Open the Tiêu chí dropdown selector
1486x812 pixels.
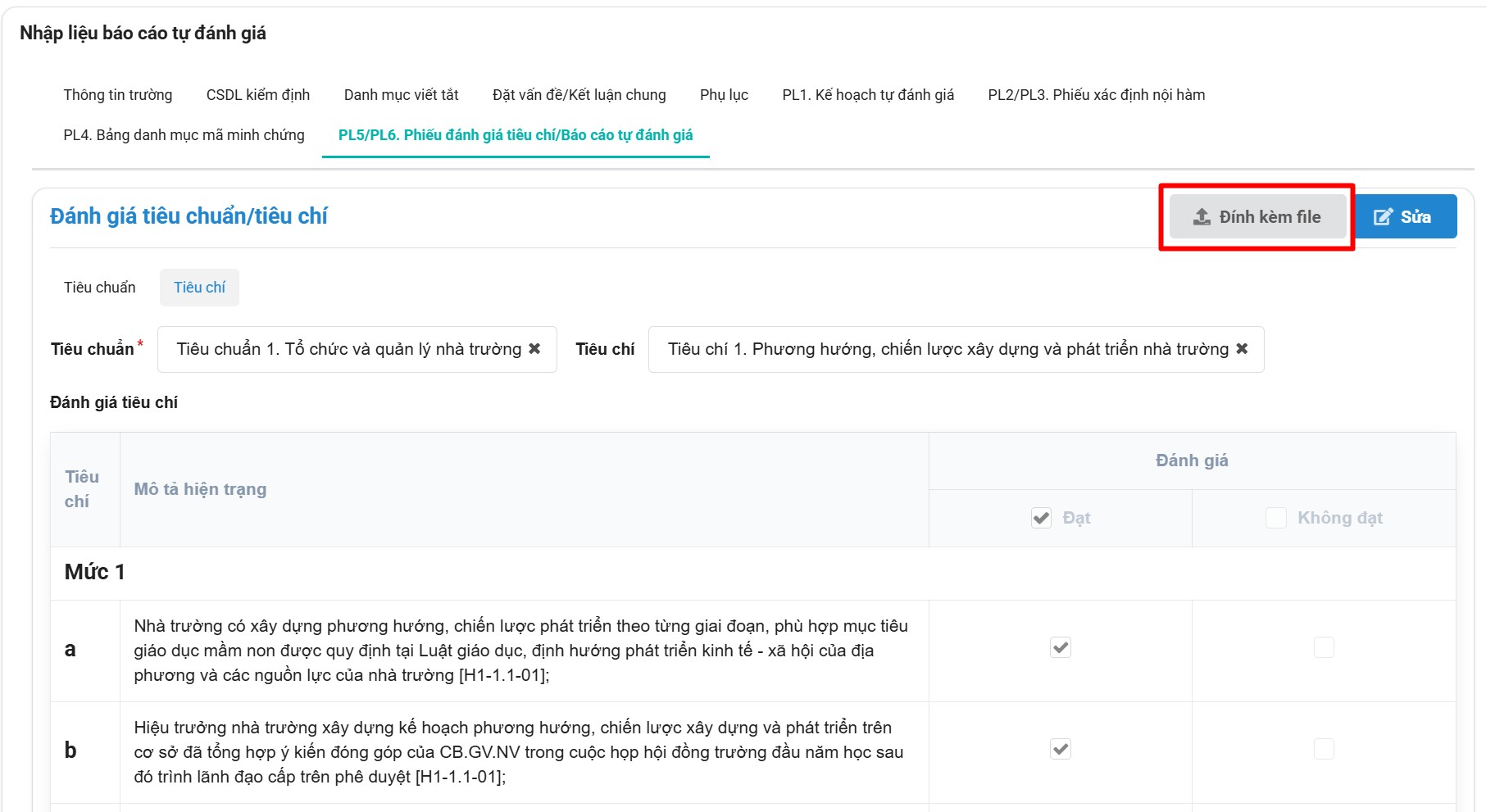947,349
